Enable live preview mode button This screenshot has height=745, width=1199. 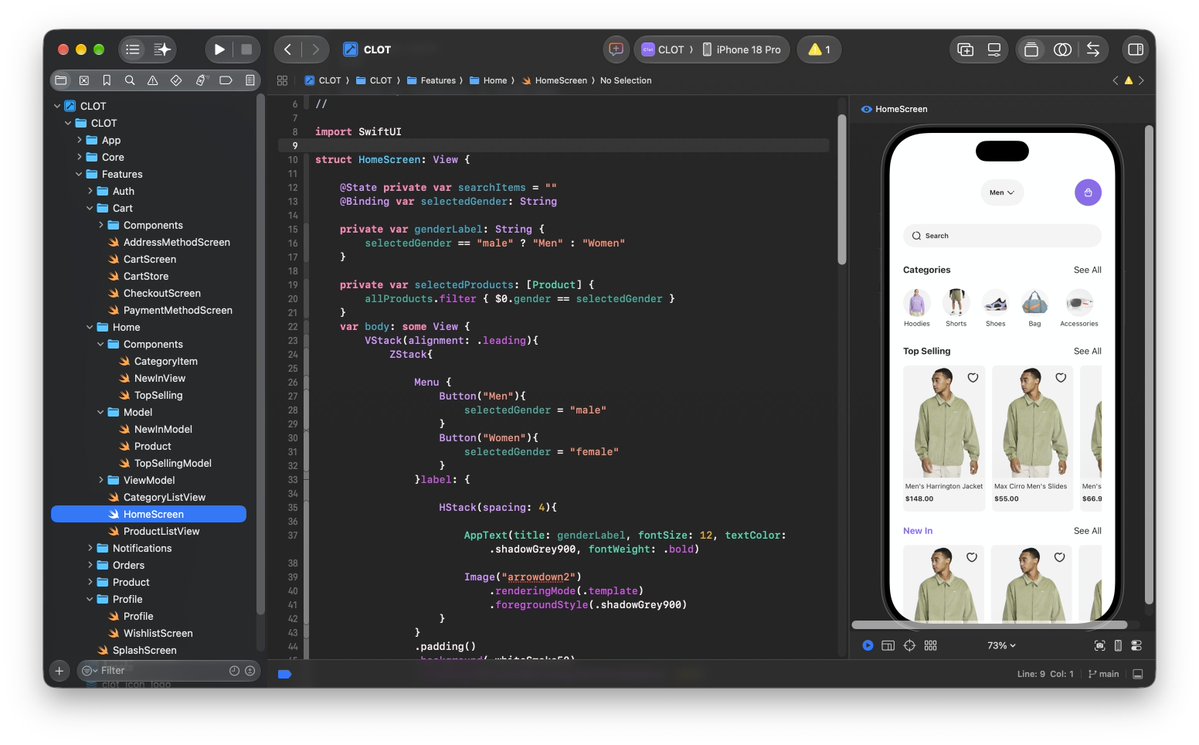pos(867,646)
